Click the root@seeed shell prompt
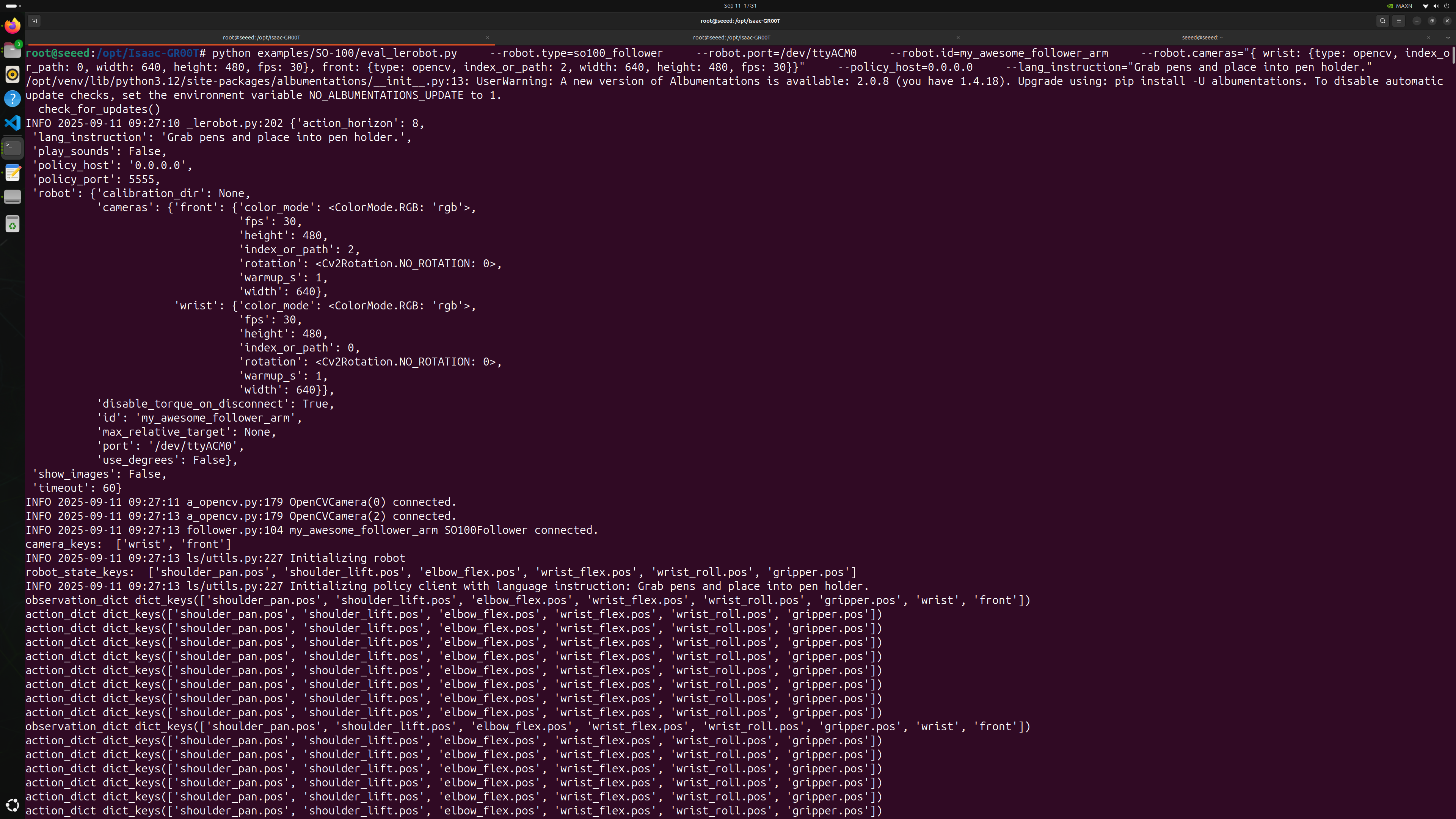The width and height of the screenshot is (1456, 819). coord(116,53)
